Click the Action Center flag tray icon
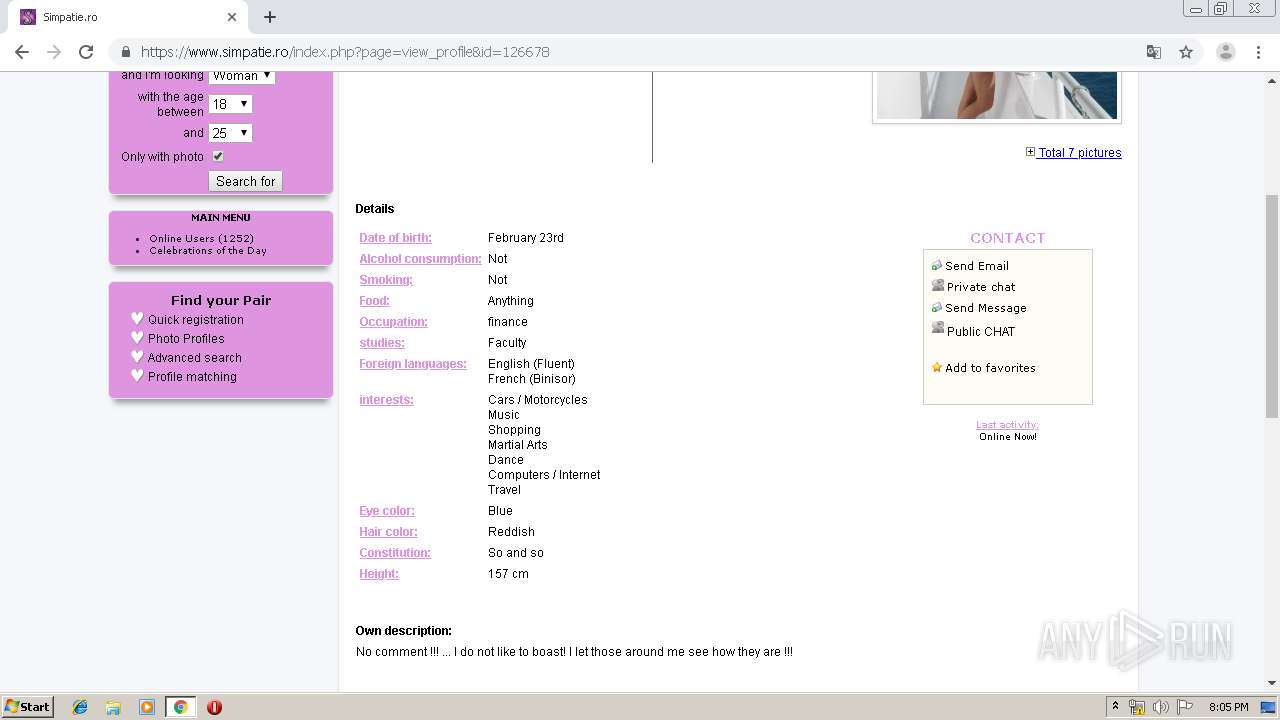 click(1185, 707)
